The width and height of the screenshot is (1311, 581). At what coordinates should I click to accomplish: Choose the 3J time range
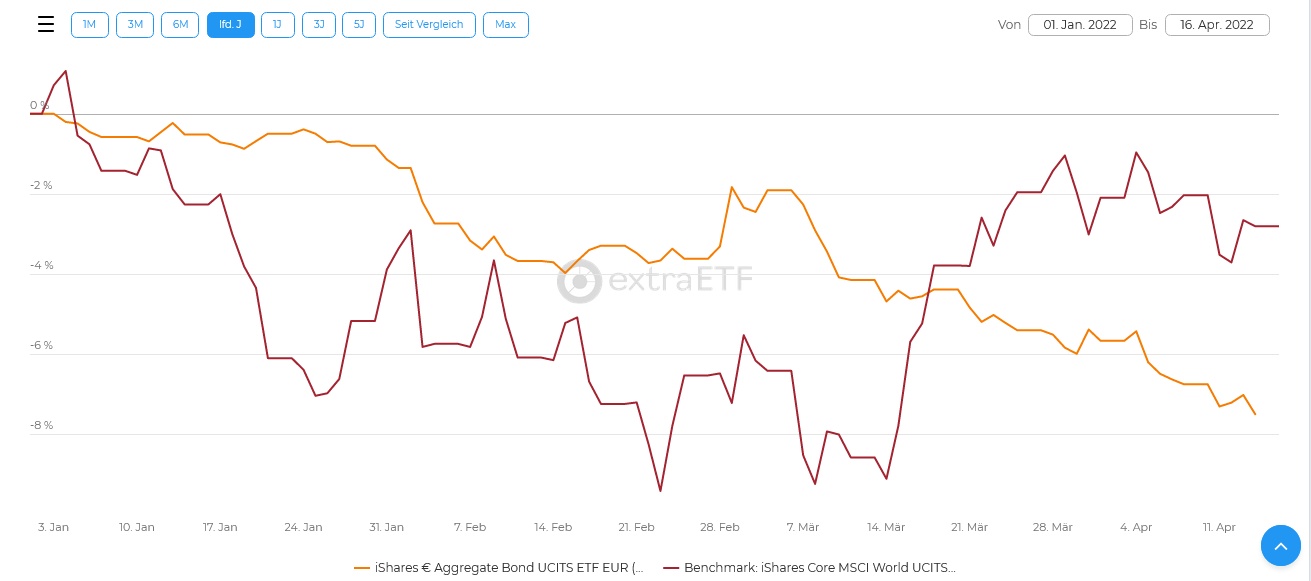tap(319, 25)
